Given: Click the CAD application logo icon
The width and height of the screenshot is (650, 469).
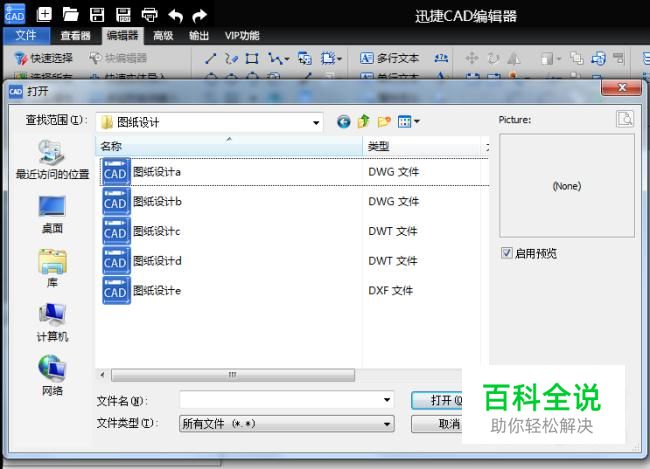Looking at the screenshot, I should click(15, 14).
